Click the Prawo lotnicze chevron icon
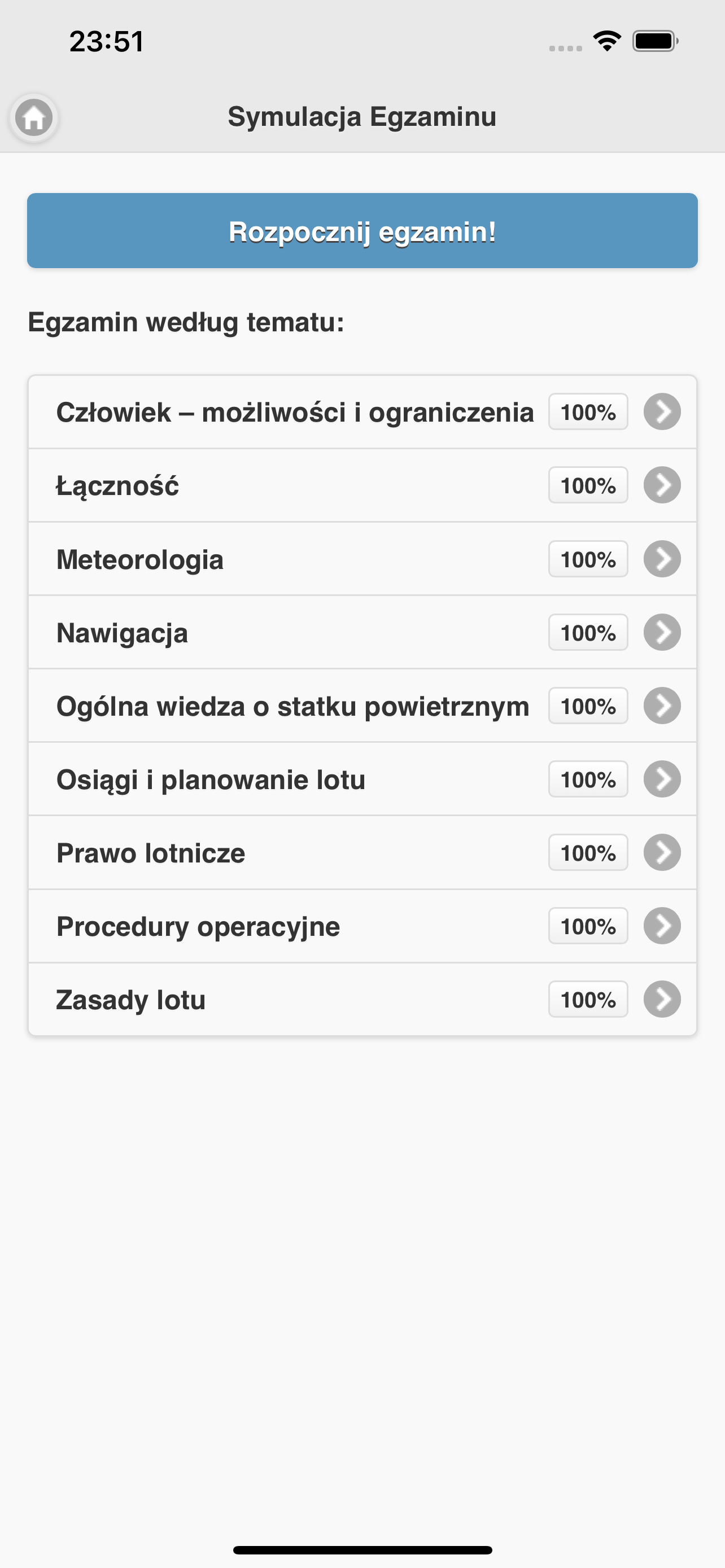Screen dimensions: 725x1568 [x=662, y=853]
